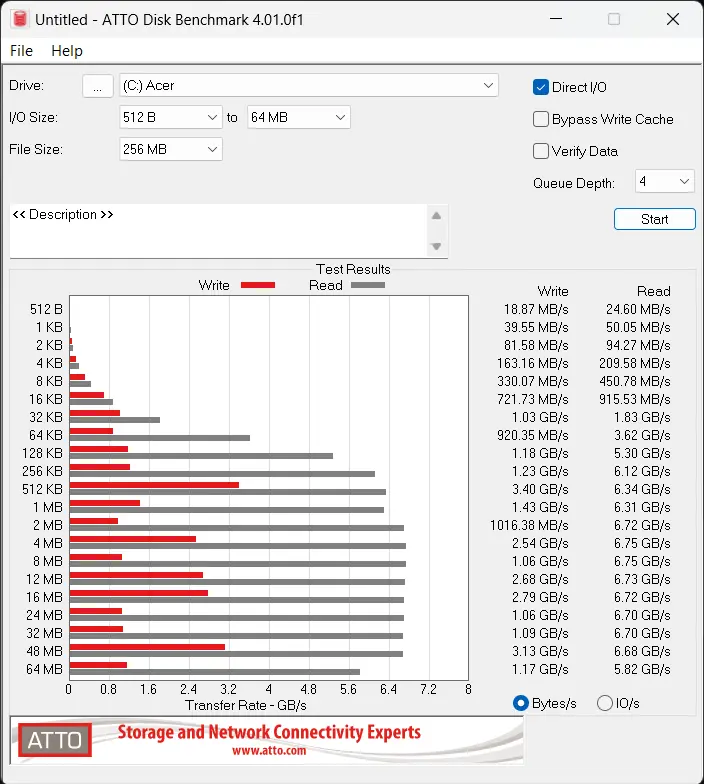The image size is (704, 784).
Task: Click the '128 KB' chart row label
Action: click(42, 454)
